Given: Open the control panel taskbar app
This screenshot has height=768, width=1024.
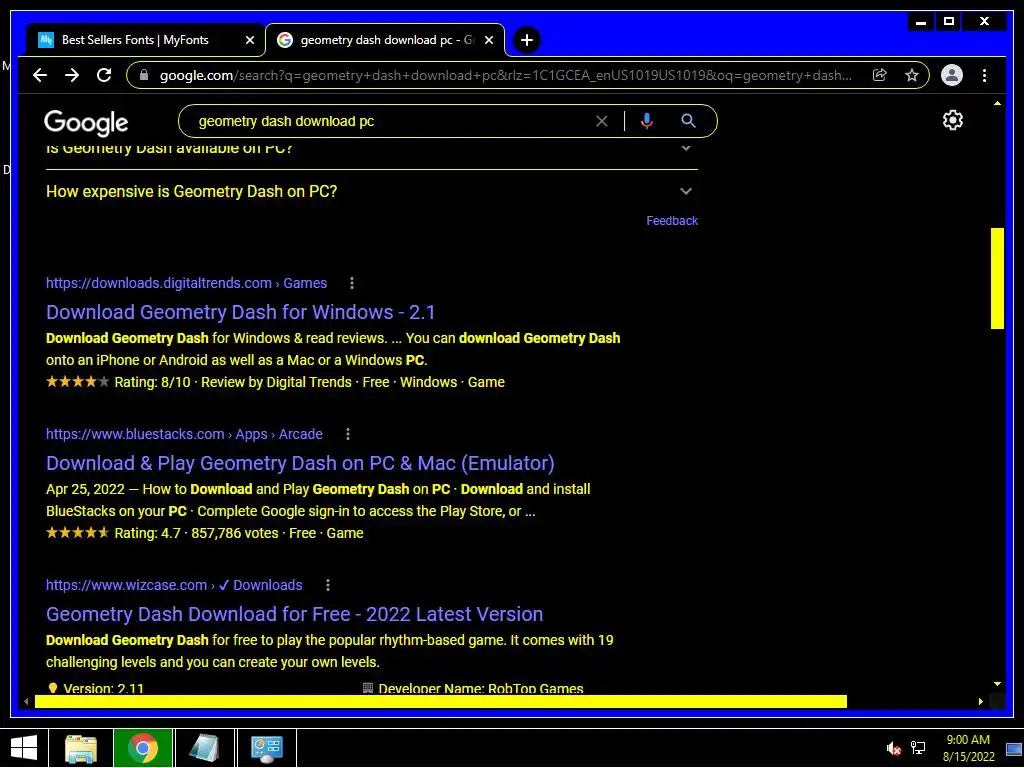Looking at the screenshot, I should 266,748.
